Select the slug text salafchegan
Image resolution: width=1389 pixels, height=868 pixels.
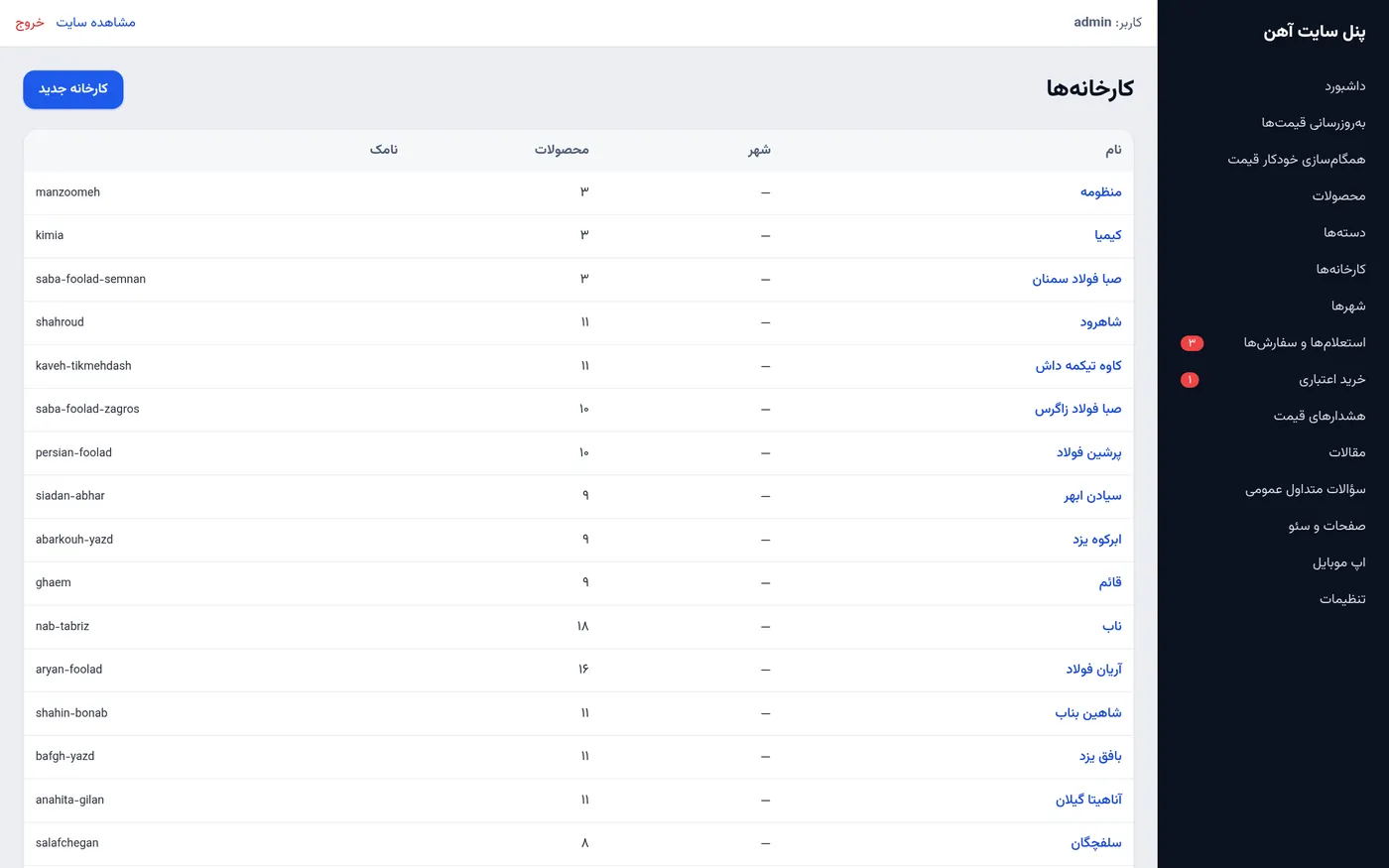66,843
